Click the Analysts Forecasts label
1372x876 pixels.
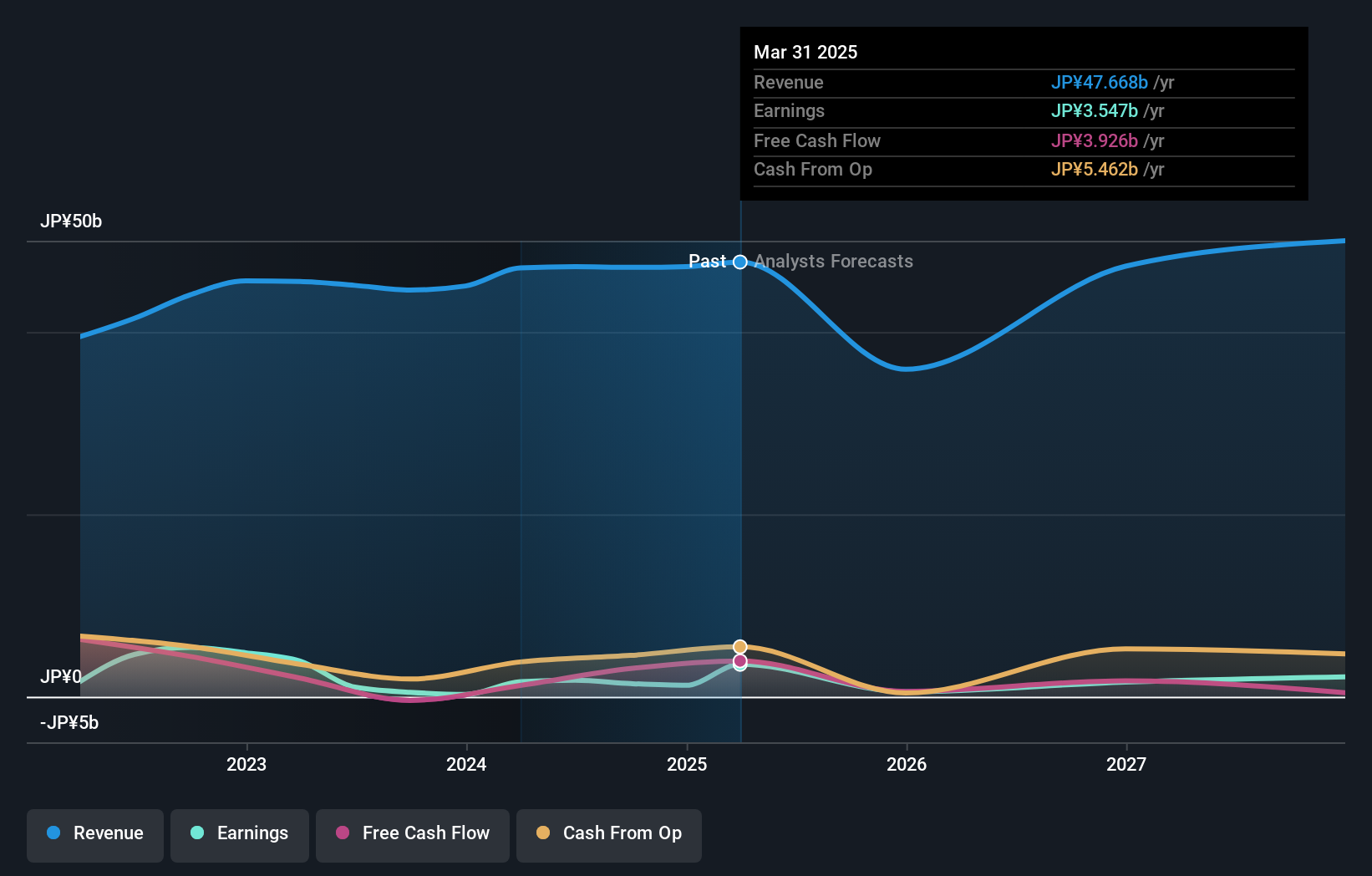tap(834, 262)
